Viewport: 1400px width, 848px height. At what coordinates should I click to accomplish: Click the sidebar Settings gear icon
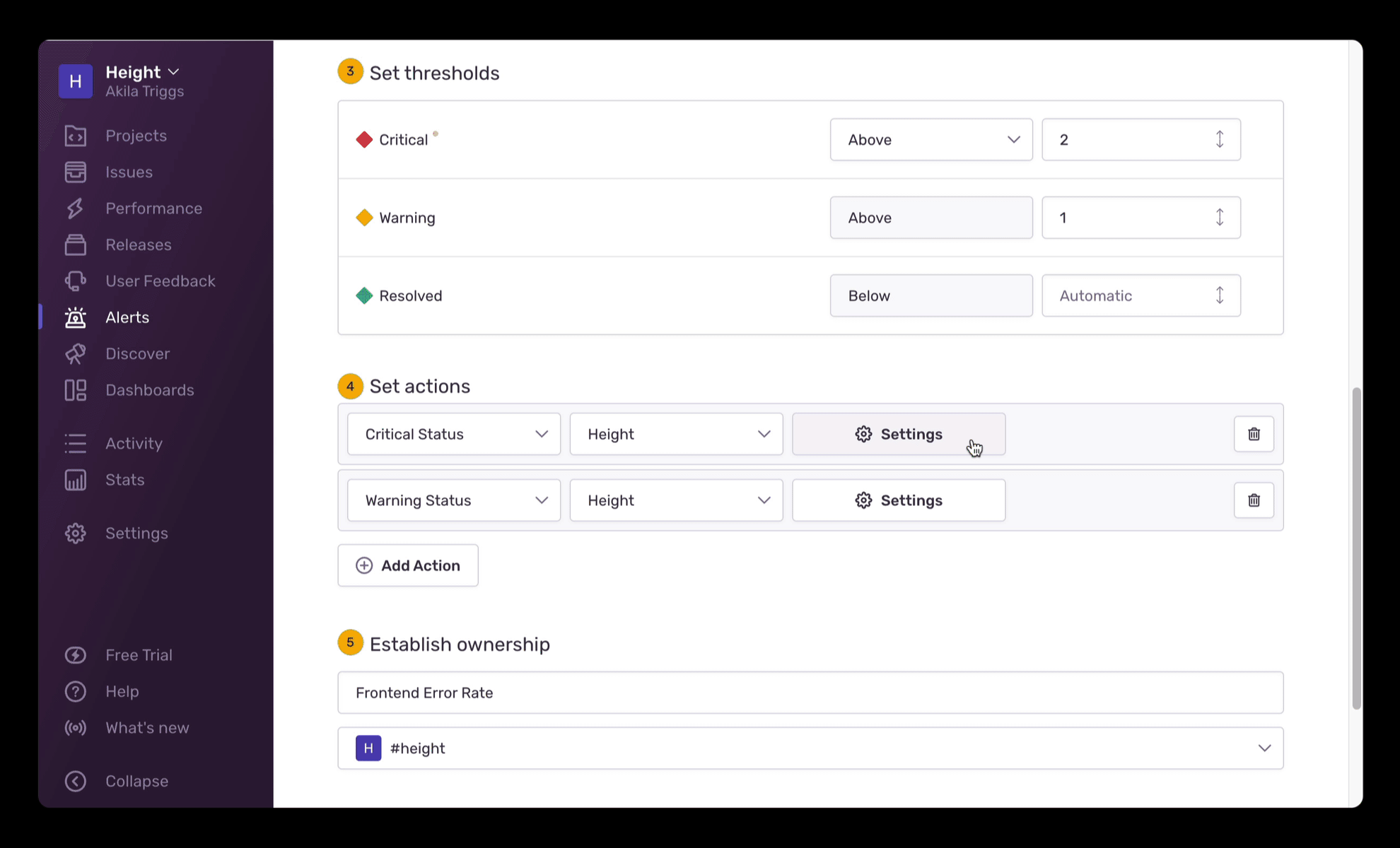pyautogui.click(x=76, y=534)
